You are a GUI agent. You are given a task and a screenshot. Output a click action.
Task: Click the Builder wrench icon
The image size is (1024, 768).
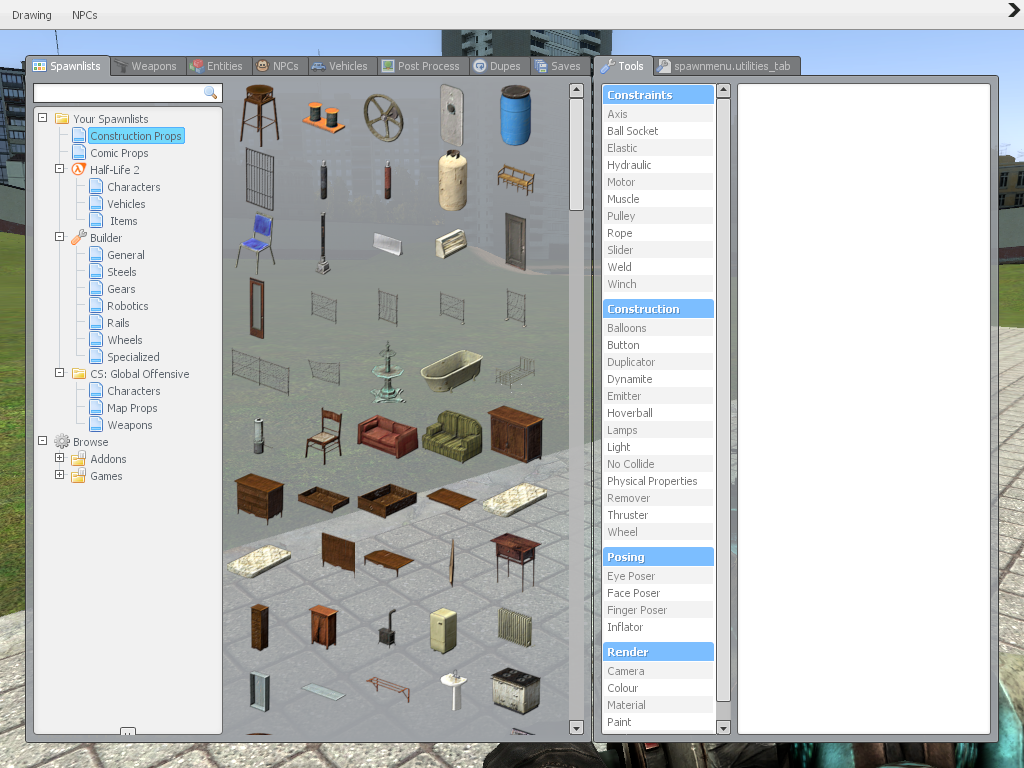click(78, 237)
